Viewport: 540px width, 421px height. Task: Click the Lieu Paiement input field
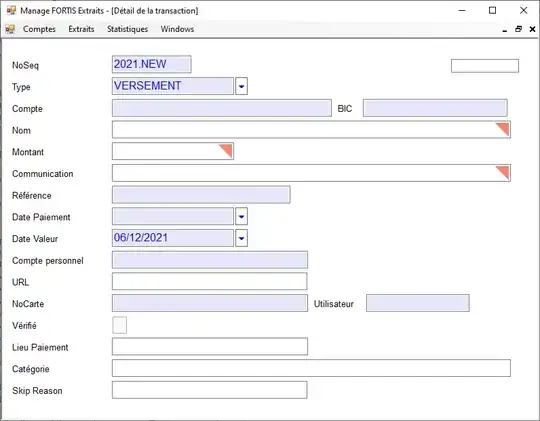(x=210, y=347)
